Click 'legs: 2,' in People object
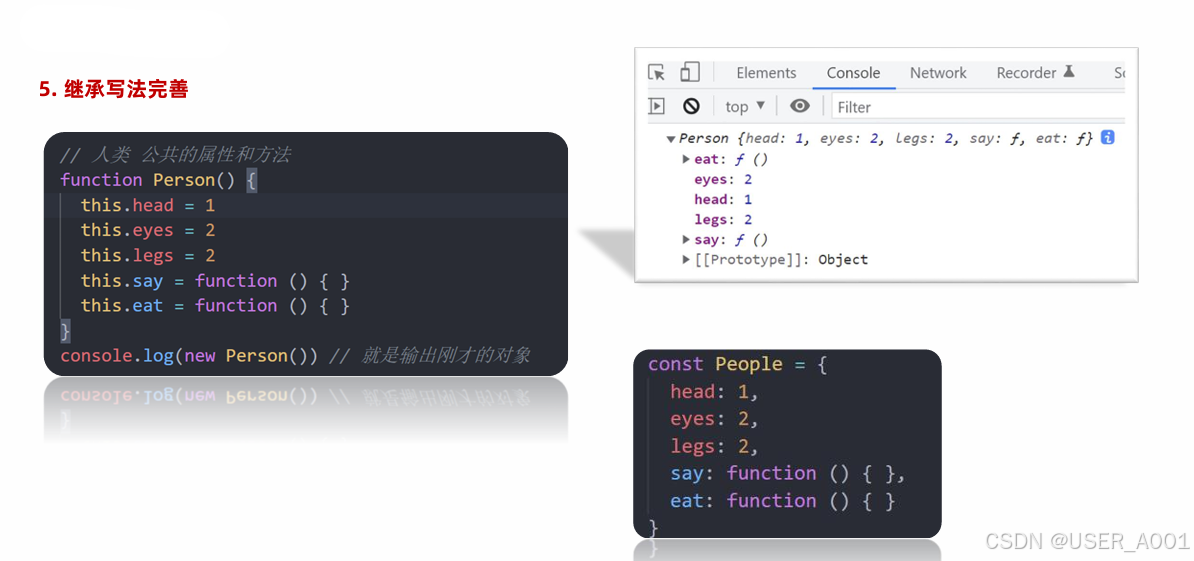This screenshot has width=1194, height=561. pos(714,447)
